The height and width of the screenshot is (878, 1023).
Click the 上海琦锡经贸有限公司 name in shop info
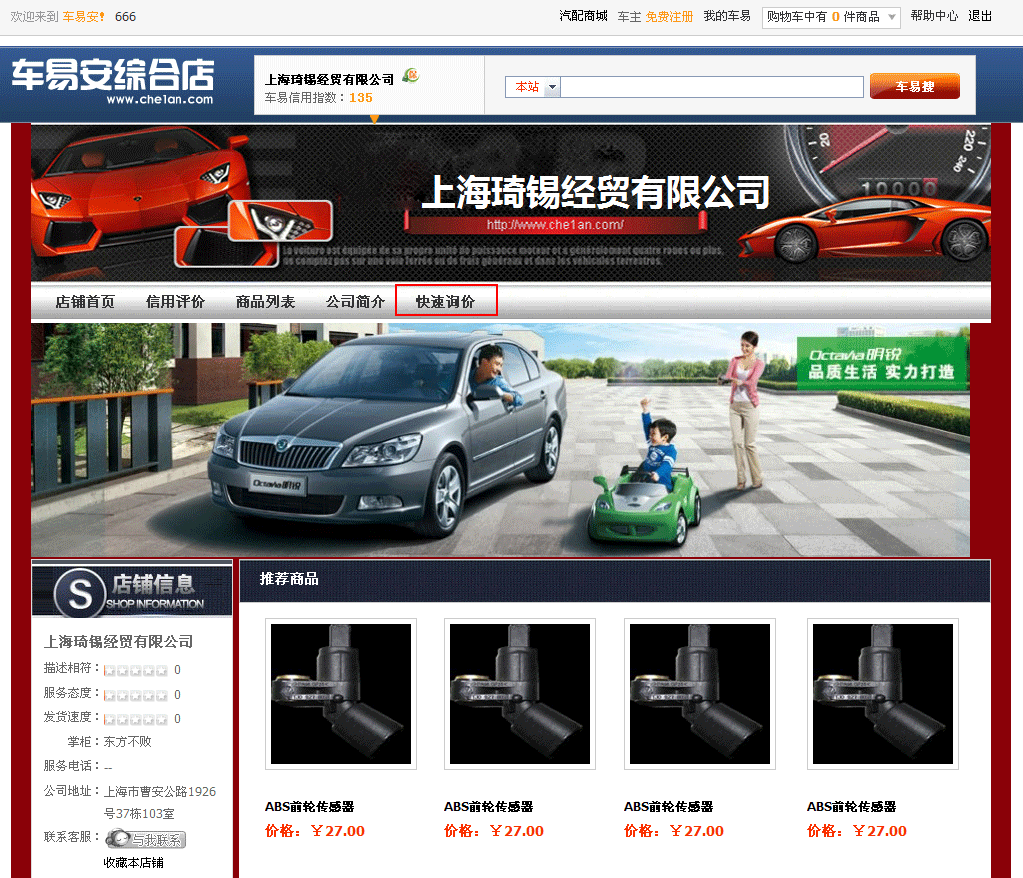(x=118, y=642)
